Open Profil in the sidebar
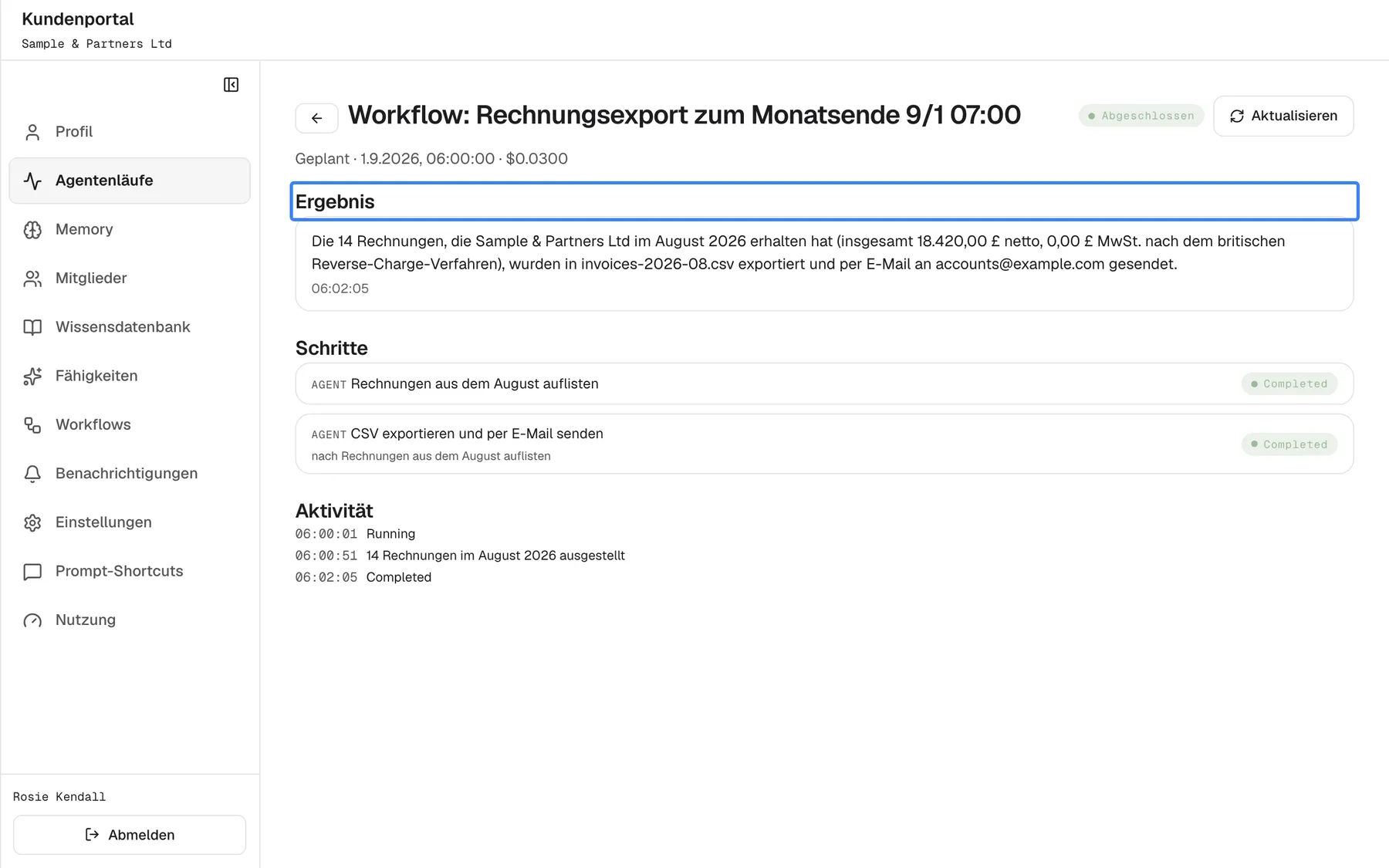Image resolution: width=1389 pixels, height=868 pixels. click(x=130, y=132)
